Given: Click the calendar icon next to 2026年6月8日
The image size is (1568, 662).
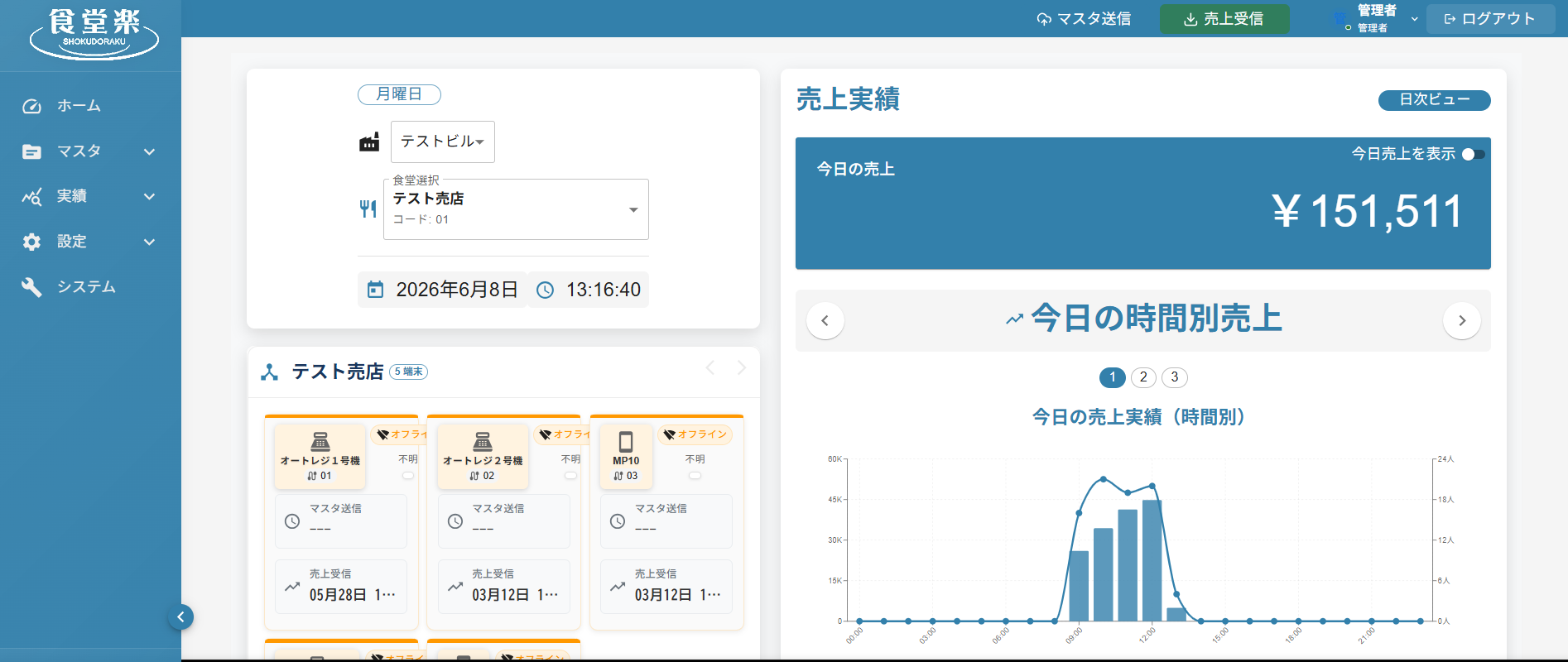Looking at the screenshot, I should (375, 290).
